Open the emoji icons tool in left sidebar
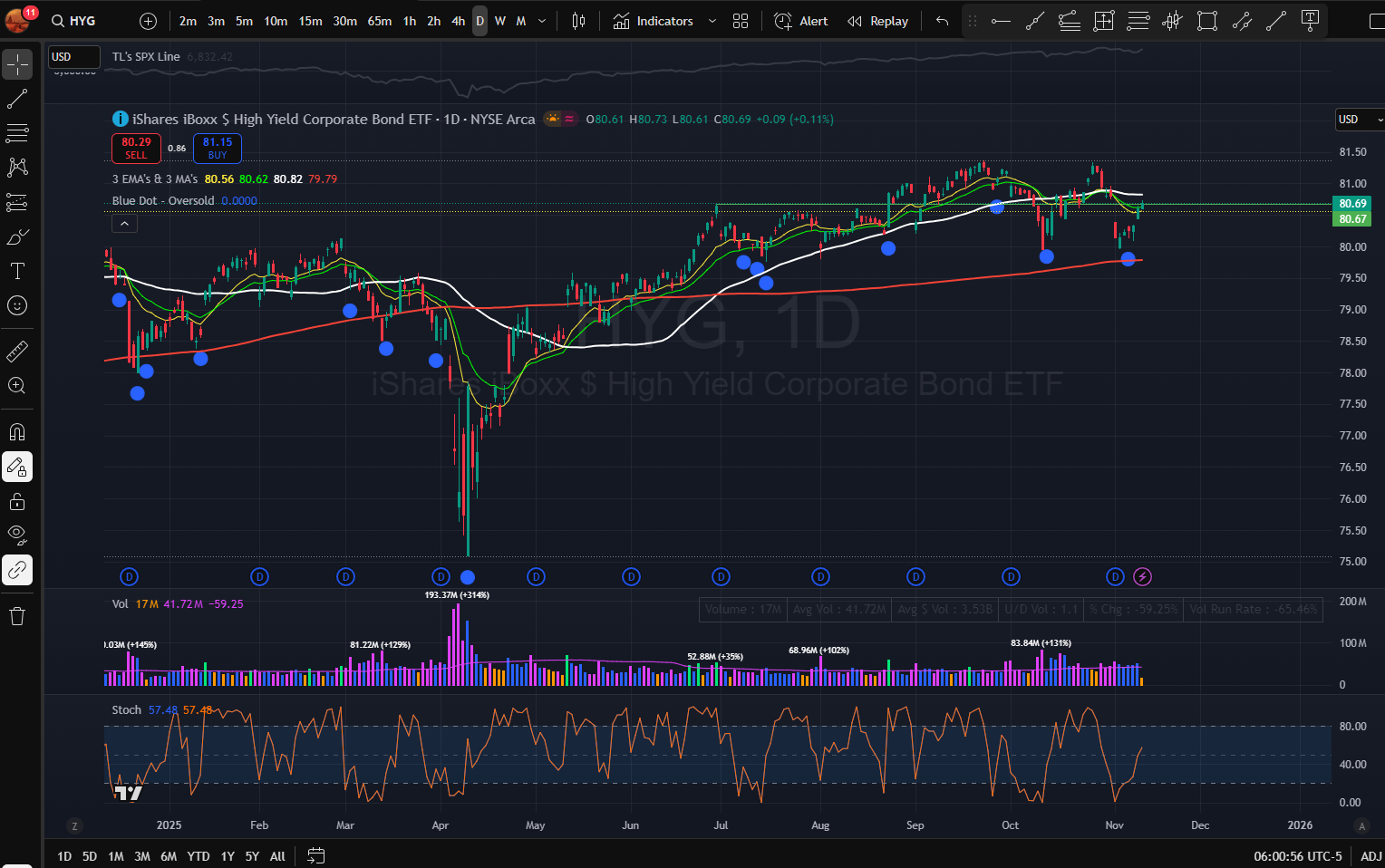The height and width of the screenshot is (868, 1385). (17, 305)
